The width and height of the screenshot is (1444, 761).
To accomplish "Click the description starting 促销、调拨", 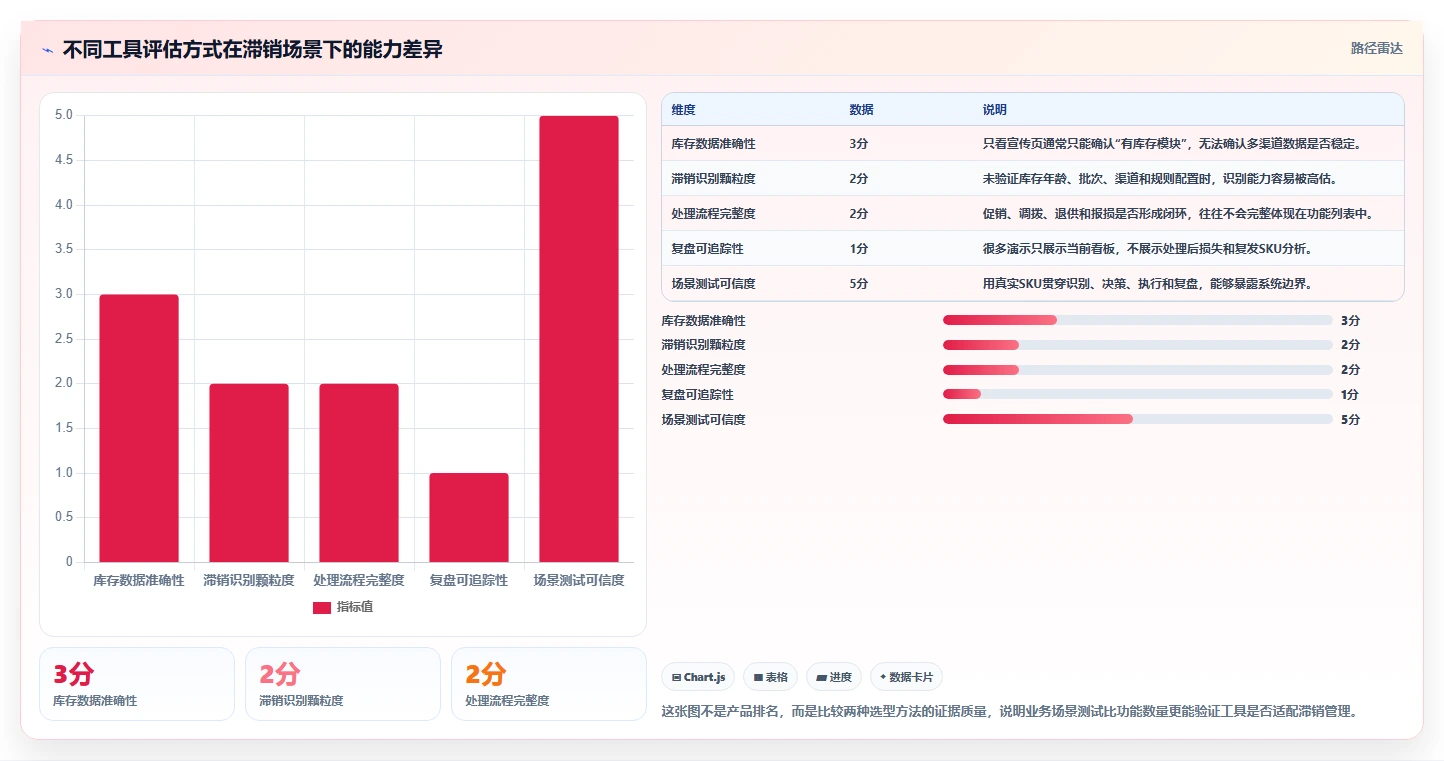I will pyautogui.click(x=1180, y=214).
